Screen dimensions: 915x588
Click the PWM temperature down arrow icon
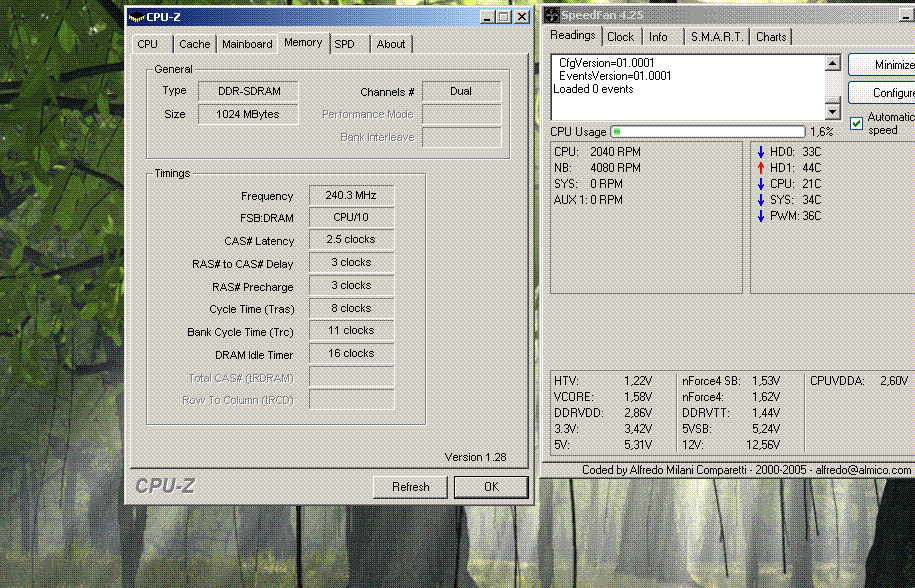click(760, 216)
